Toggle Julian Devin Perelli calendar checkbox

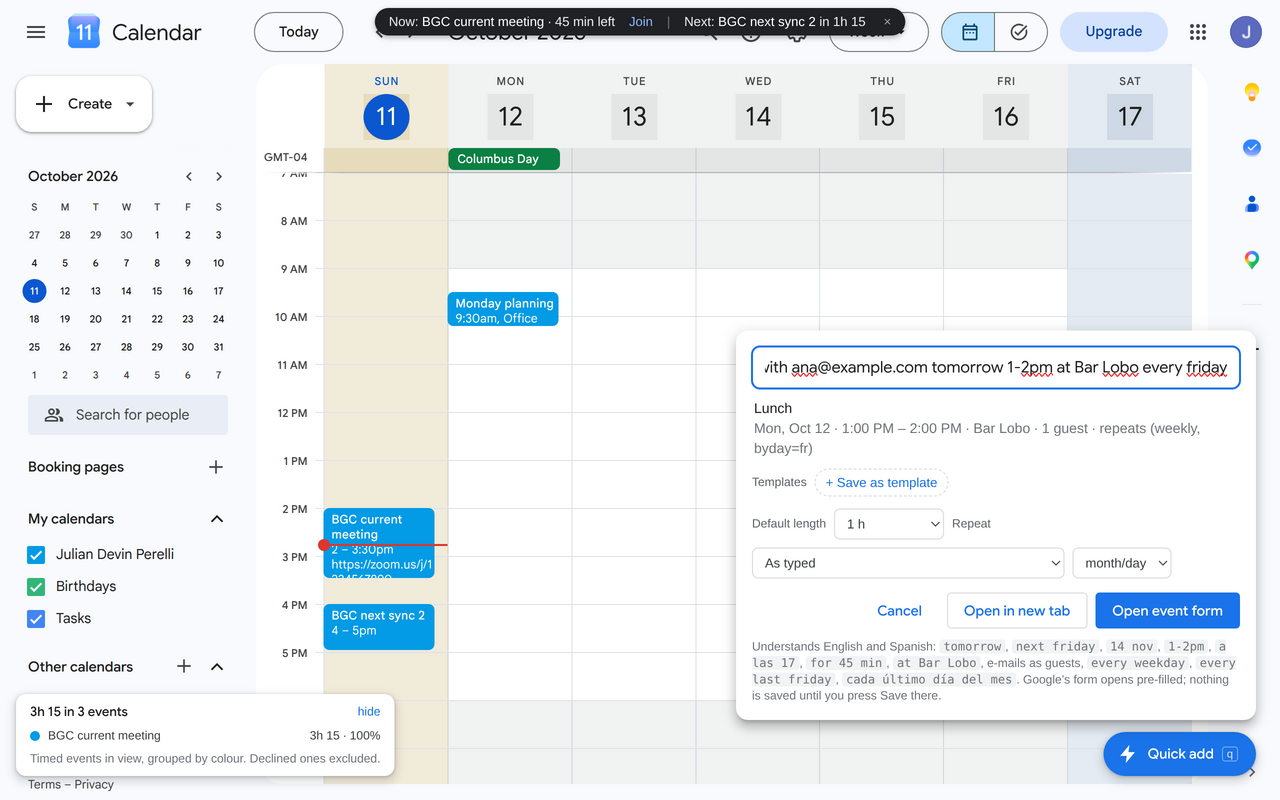click(x=36, y=554)
